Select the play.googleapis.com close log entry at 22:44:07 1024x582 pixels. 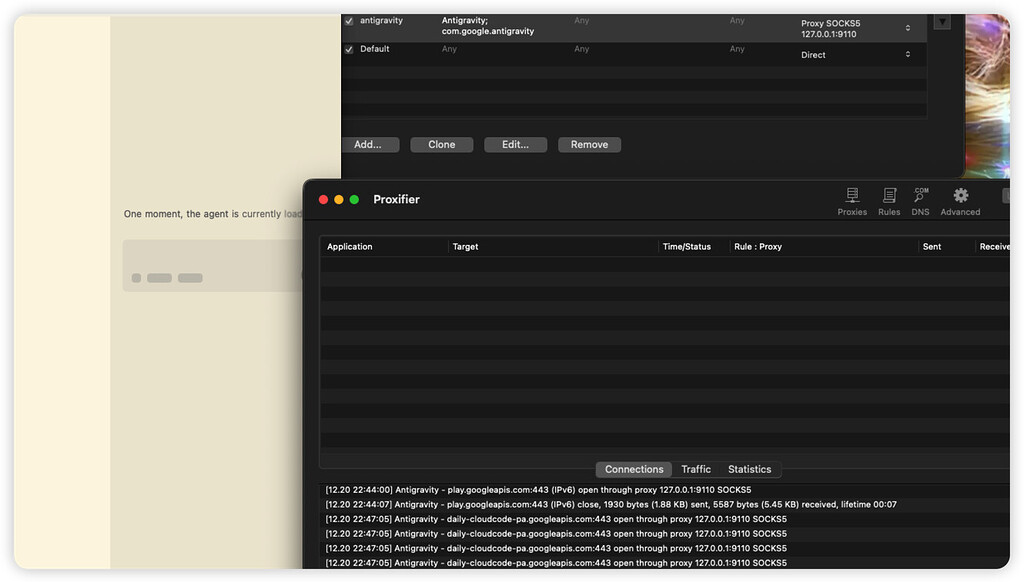tap(611, 504)
